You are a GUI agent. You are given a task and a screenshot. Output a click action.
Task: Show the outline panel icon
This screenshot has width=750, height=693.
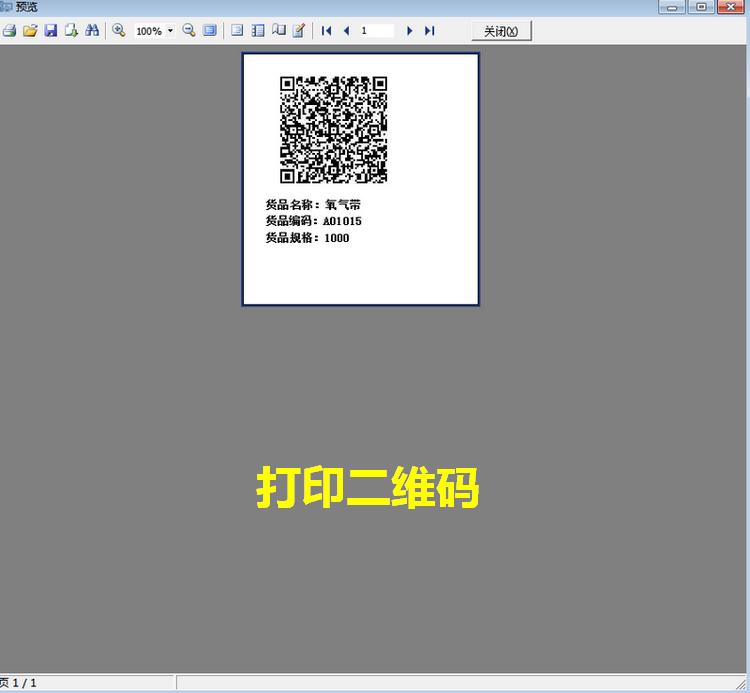[x=258, y=31]
